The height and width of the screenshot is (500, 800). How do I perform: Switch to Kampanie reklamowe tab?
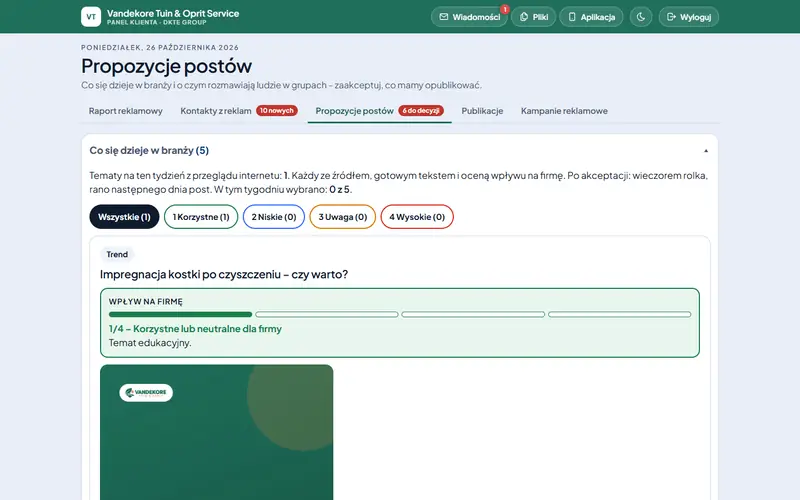564,111
